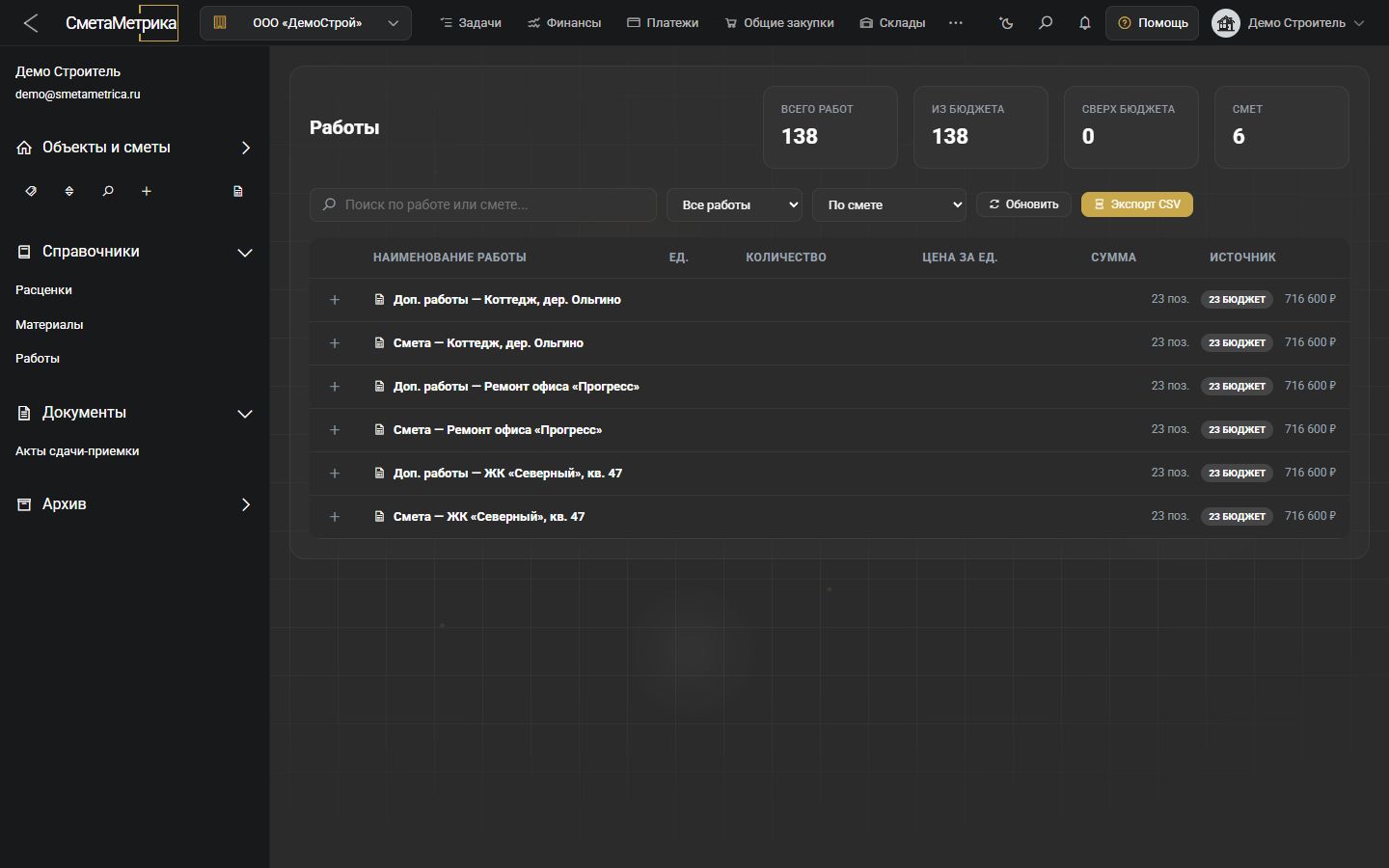Click the Экспорт CSV button

[x=1137, y=204]
